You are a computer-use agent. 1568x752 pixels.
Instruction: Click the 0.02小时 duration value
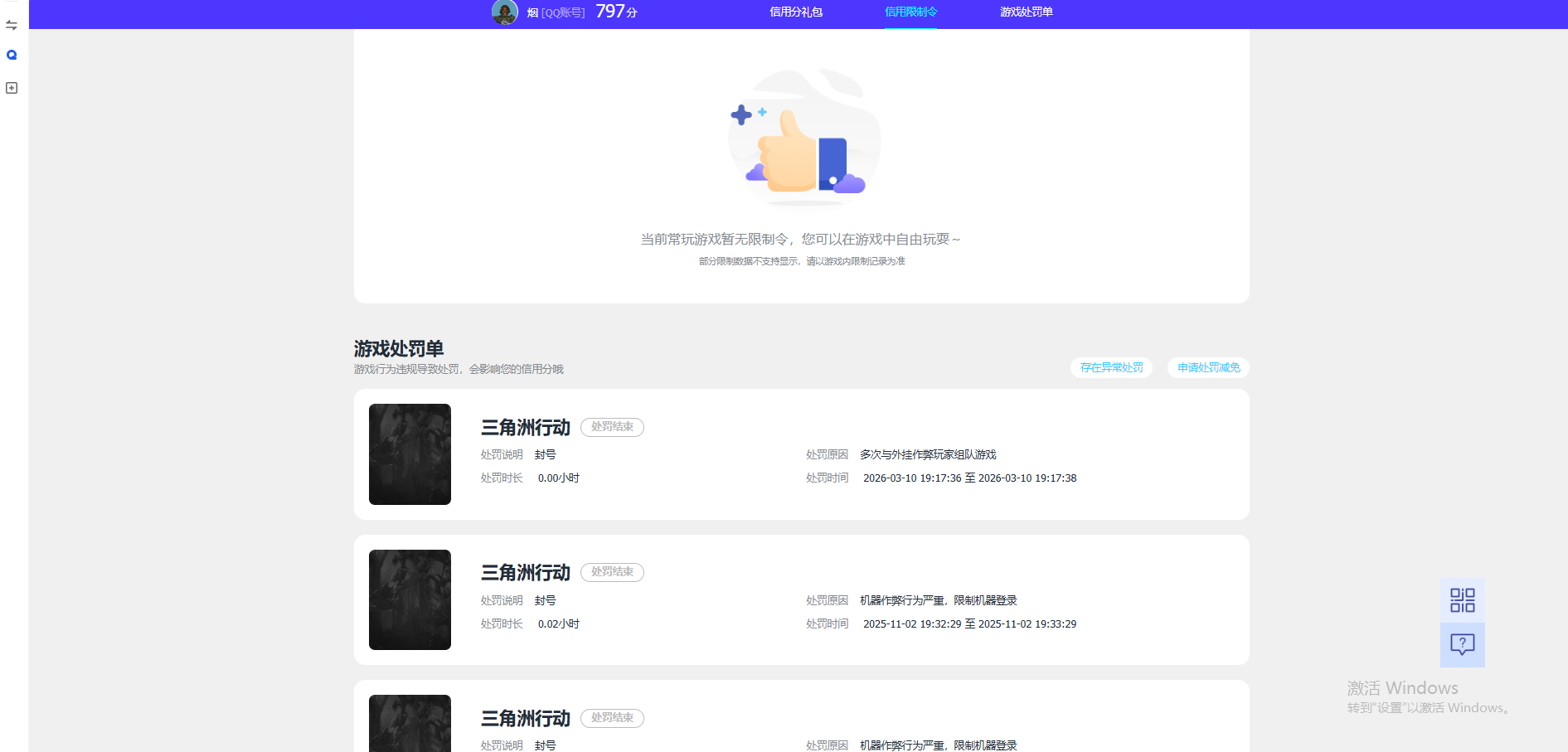coord(558,623)
